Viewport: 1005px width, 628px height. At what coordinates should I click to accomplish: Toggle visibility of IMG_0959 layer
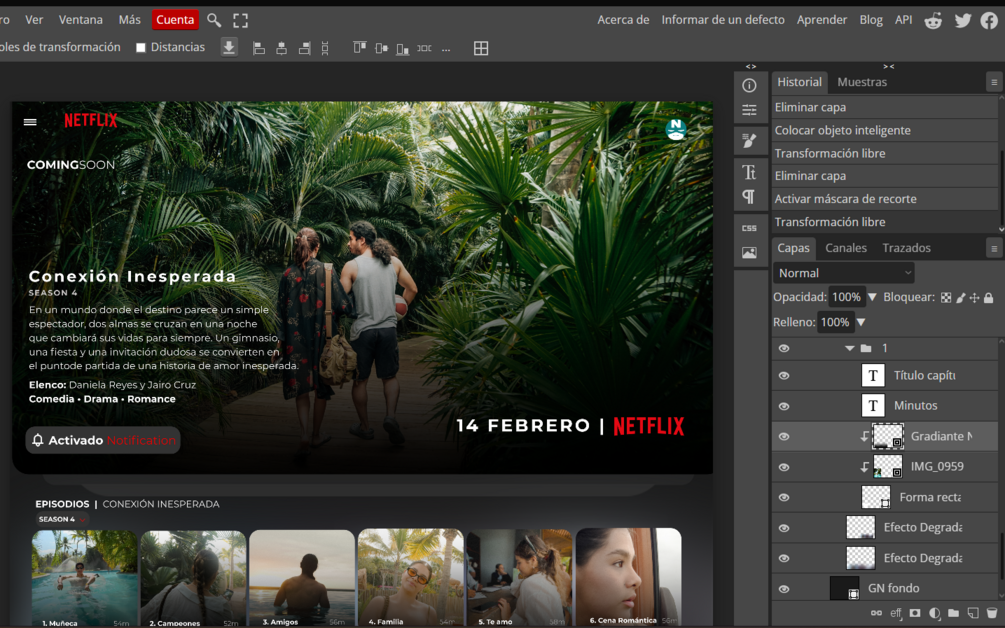[x=784, y=467]
